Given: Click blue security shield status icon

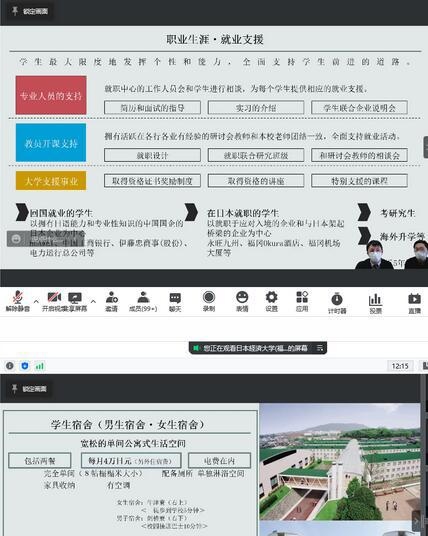Looking at the screenshot, I should pos(25,366).
